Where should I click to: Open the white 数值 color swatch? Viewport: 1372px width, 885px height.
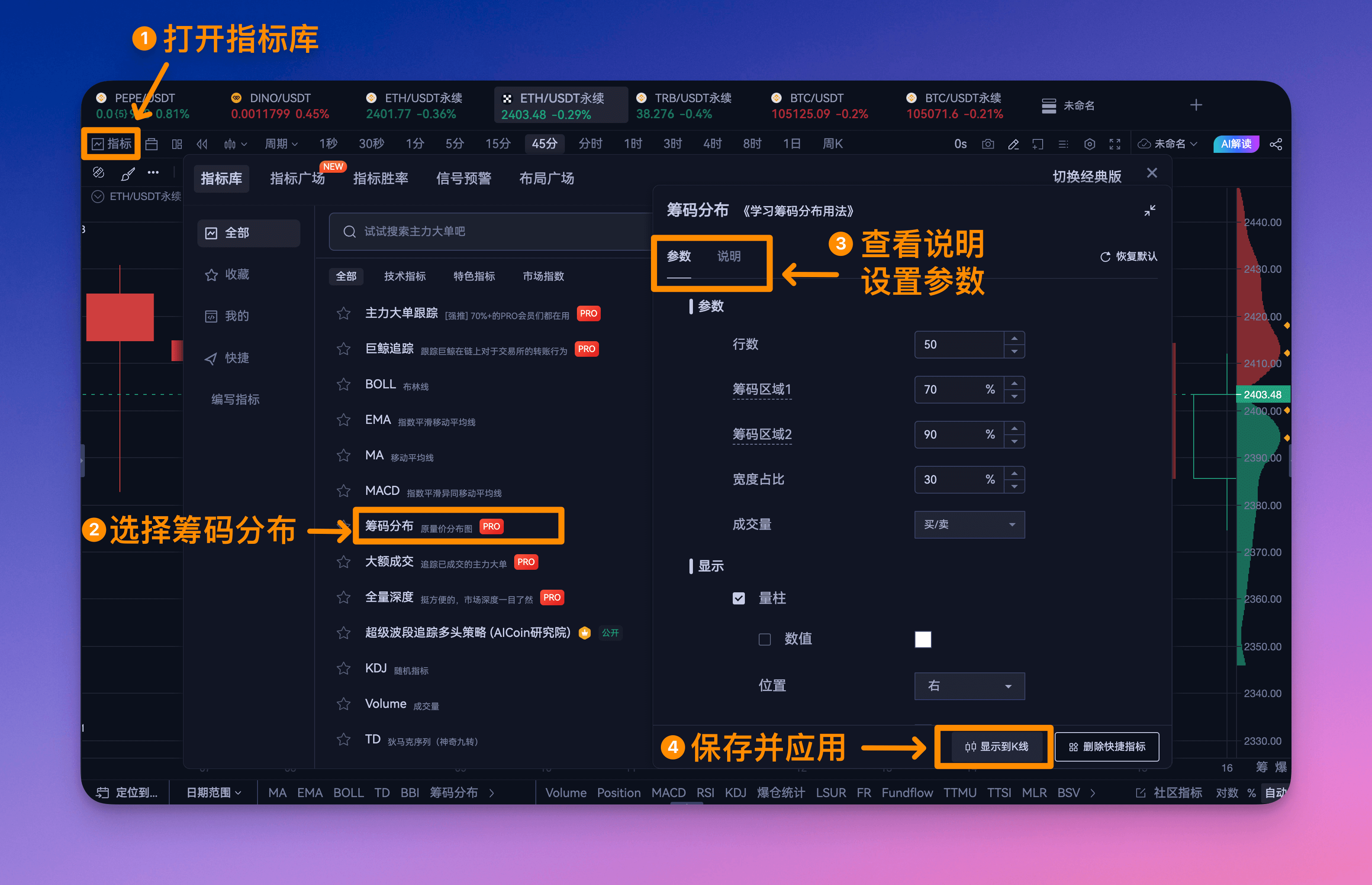coord(922,639)
